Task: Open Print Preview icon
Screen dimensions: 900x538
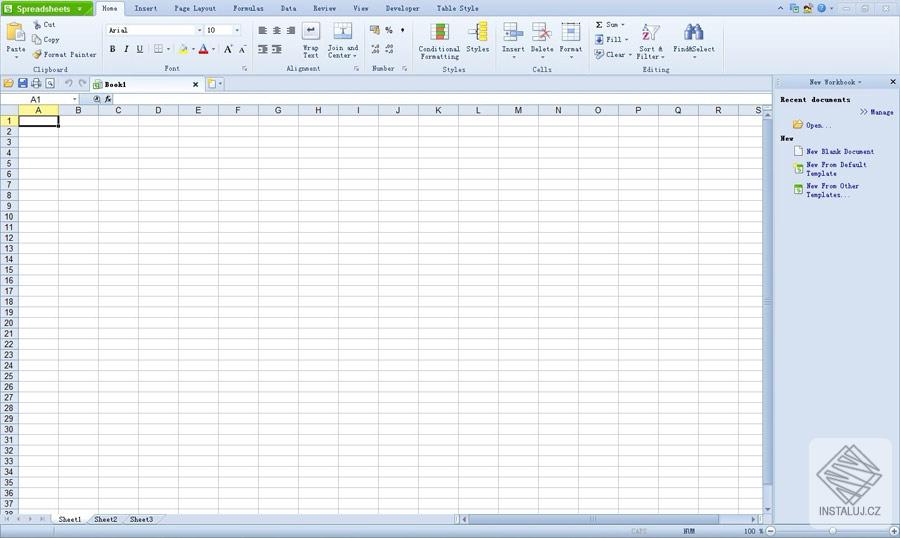Action: tap(50, 84)
